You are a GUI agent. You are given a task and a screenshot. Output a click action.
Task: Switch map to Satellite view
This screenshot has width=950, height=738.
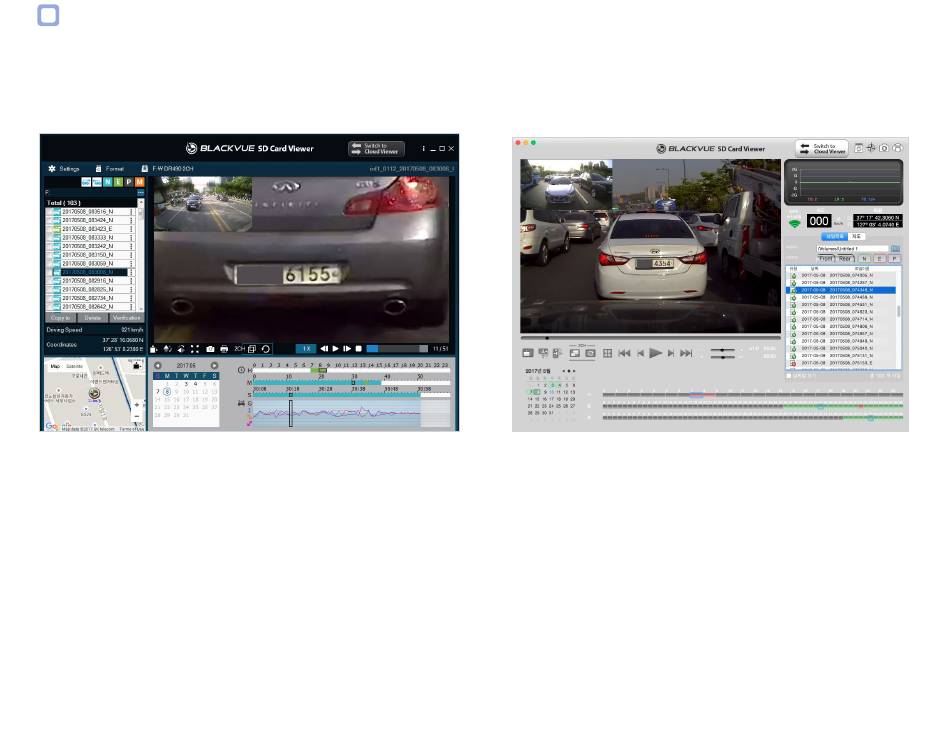pyautogui.click(x=74, y=366)
